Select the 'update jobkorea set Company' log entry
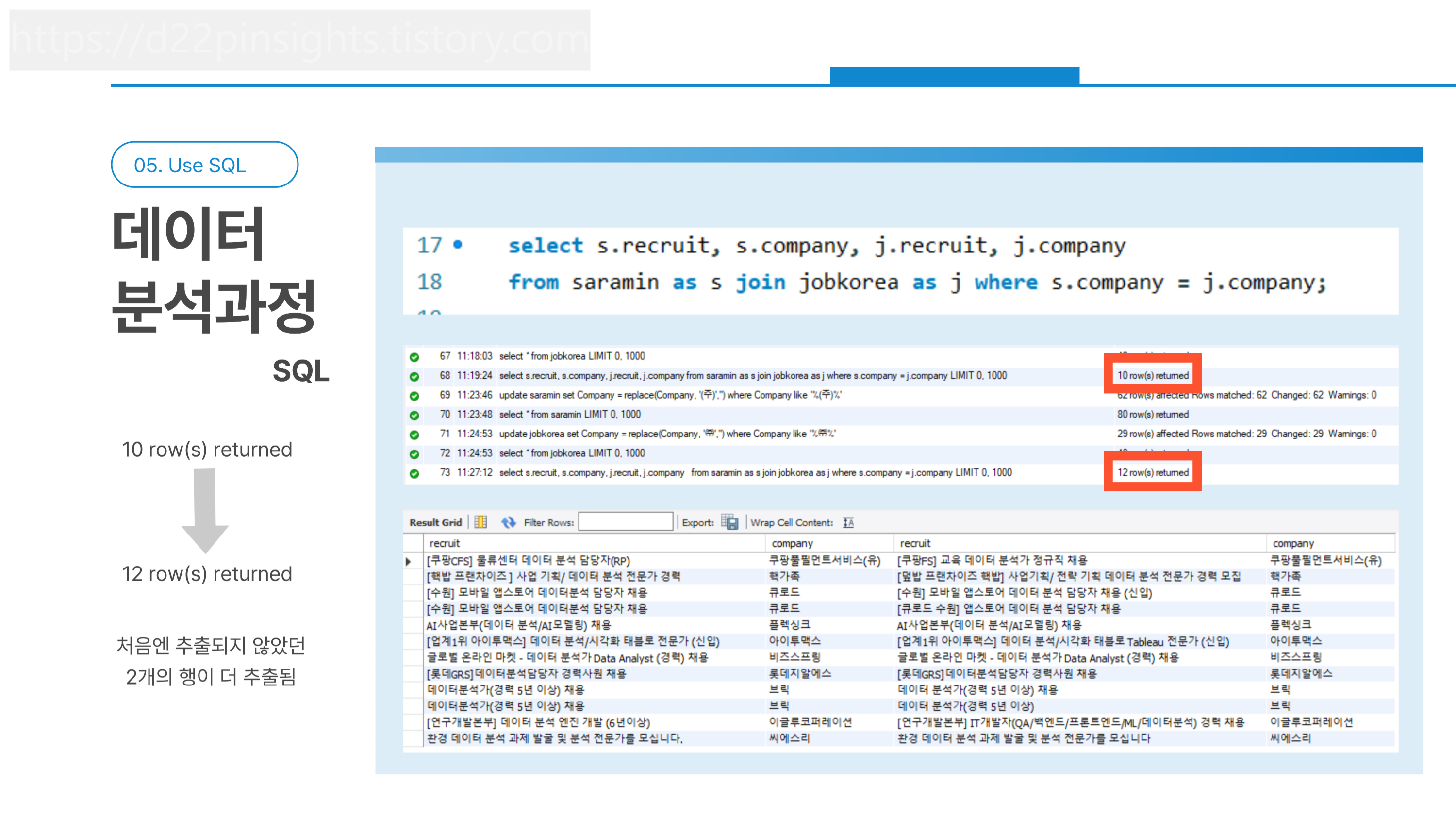Viewport: 1456px width, 819px height. (667, 434)
